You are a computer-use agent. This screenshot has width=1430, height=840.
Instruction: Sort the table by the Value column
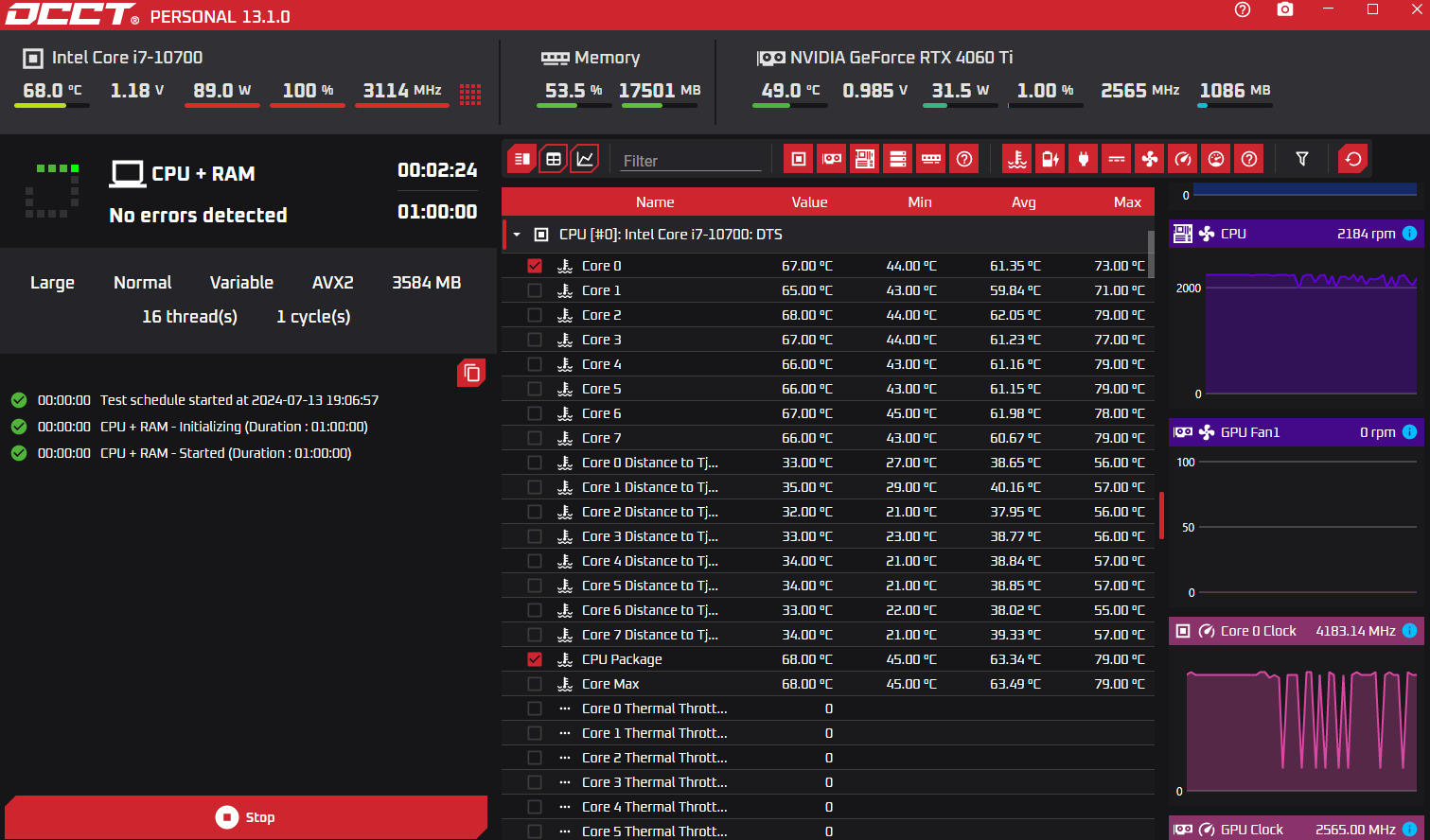coord(809,202)
